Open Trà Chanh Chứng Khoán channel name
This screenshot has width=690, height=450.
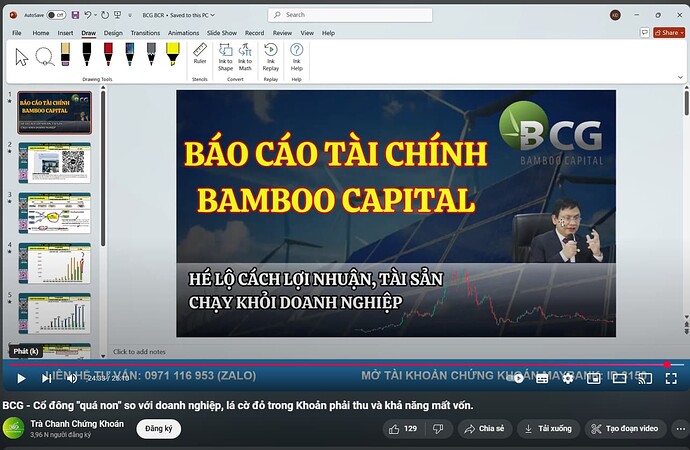click(x=77, y=424)
